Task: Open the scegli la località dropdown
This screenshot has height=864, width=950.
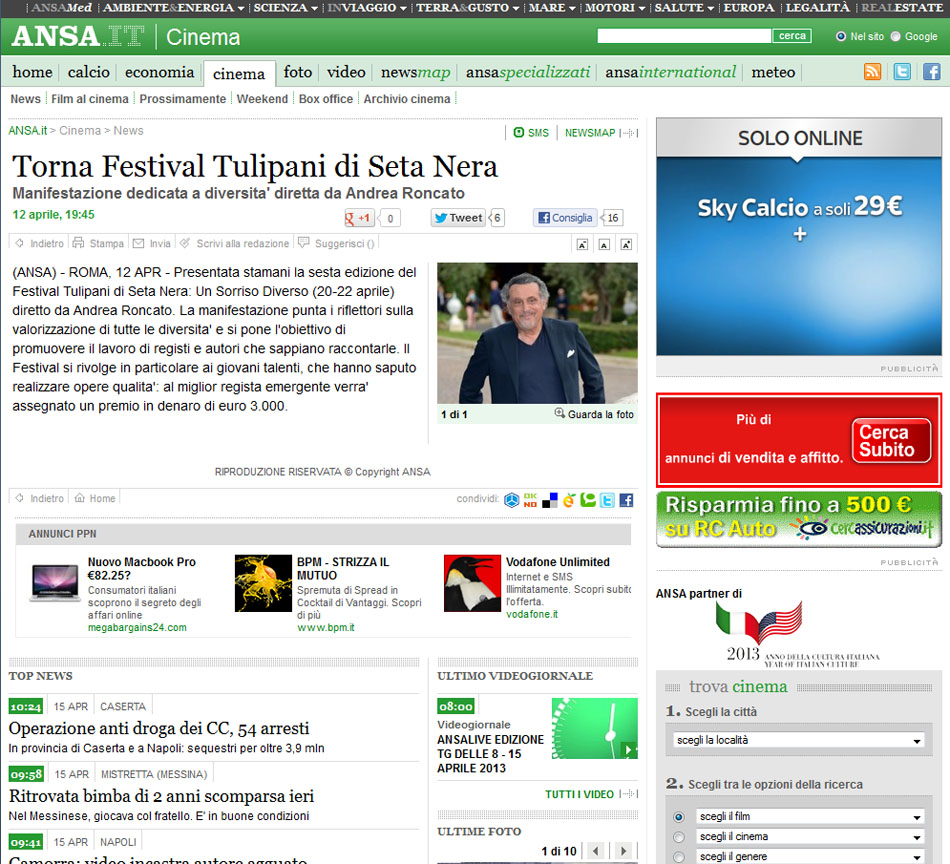Action: (799, 740)
